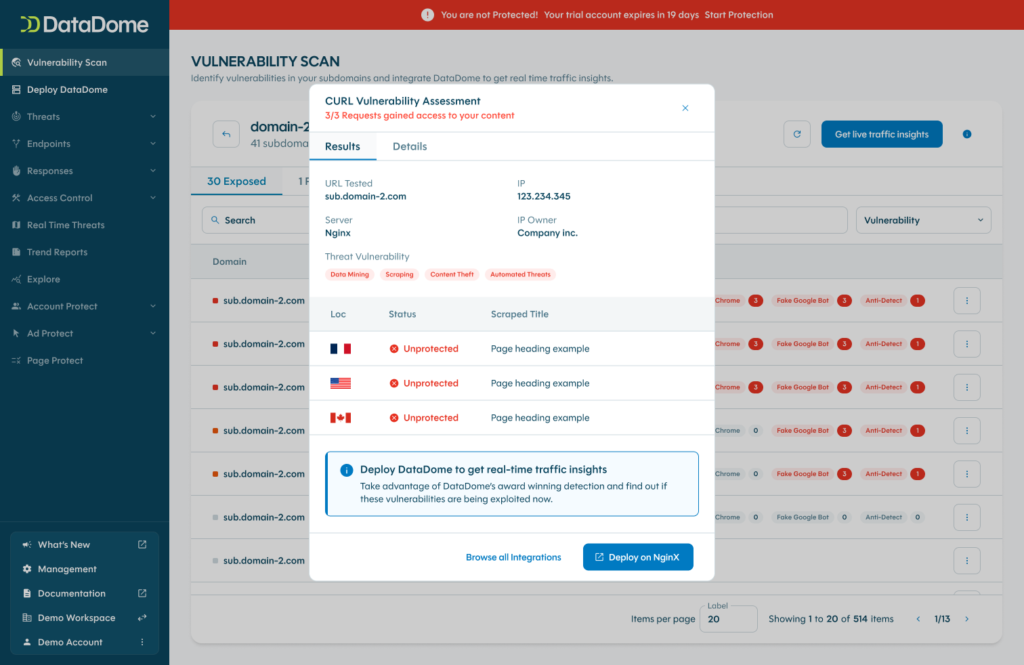The height and width of the screenshot is (665, 1024).
Task: Click the Deploy on NginX button
Action: tap(638, 557)
